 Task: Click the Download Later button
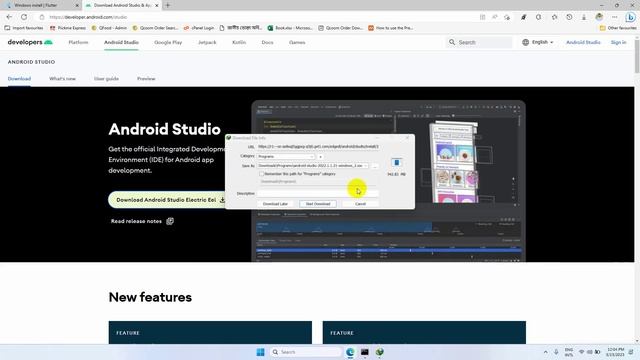coord(275,204)
